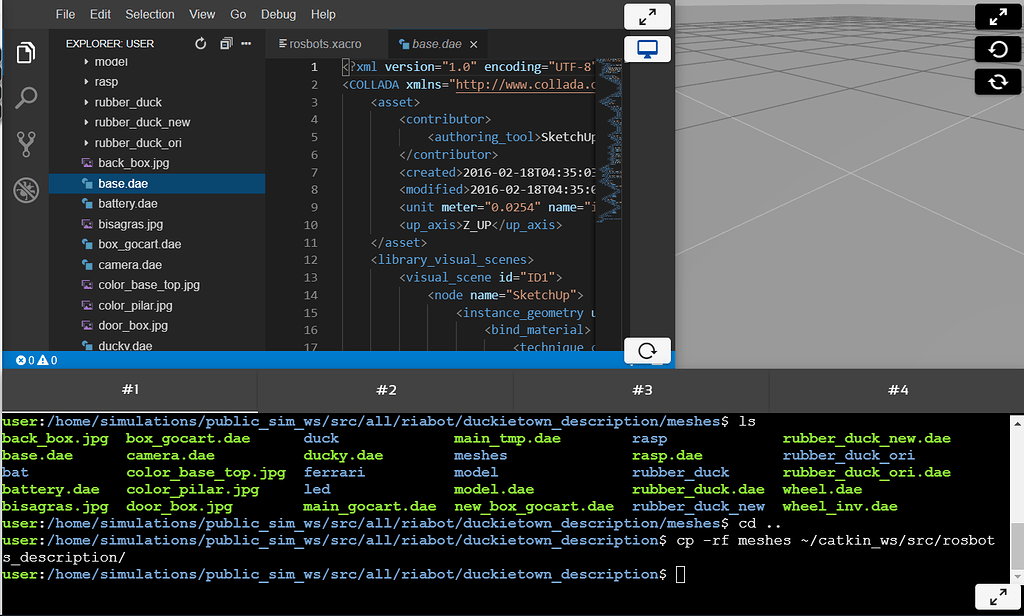1024x616 pixels.
Task: Open the Source Control view
Action: (x=27, y=143)
